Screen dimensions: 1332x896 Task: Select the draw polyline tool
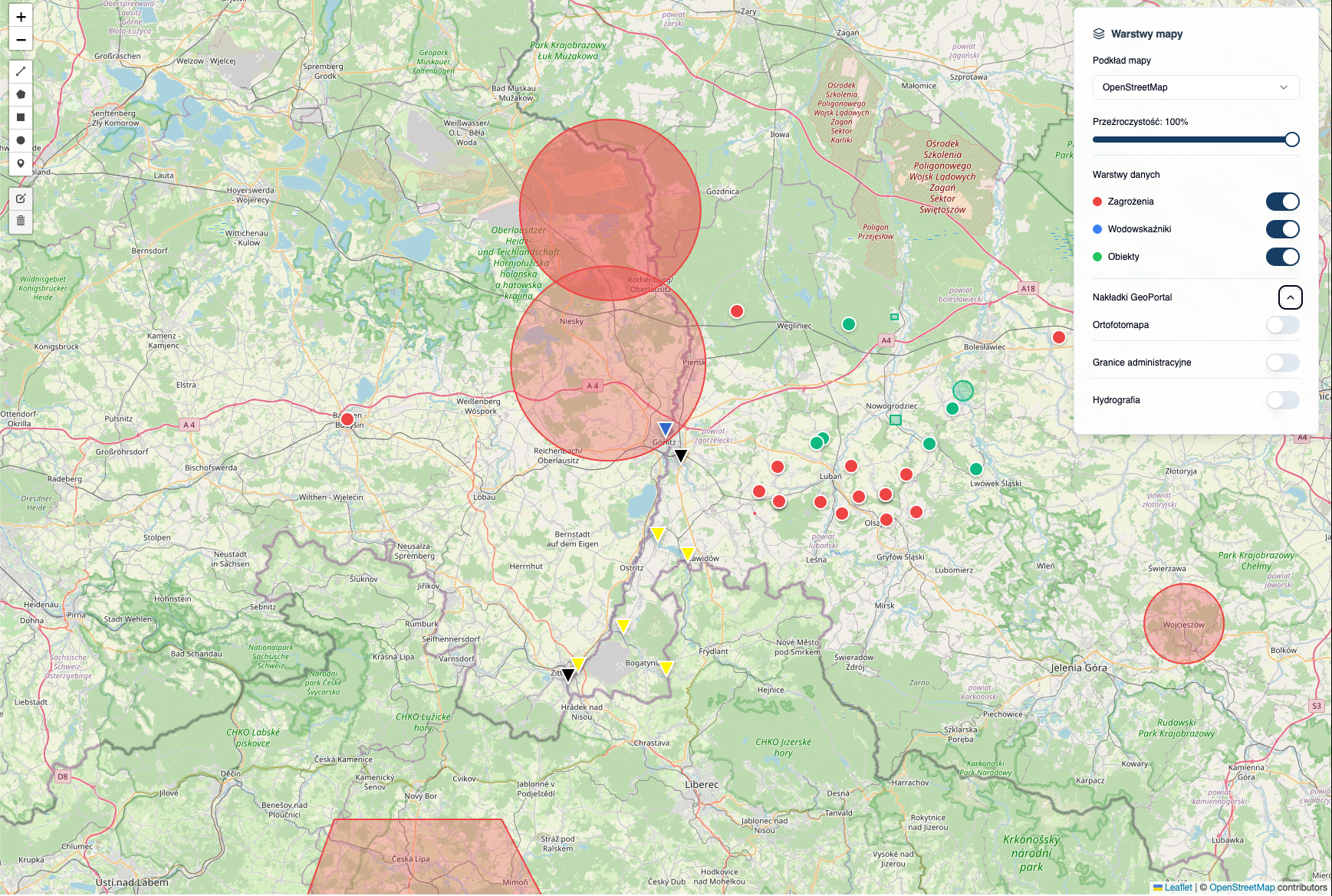tap(21, 71)
